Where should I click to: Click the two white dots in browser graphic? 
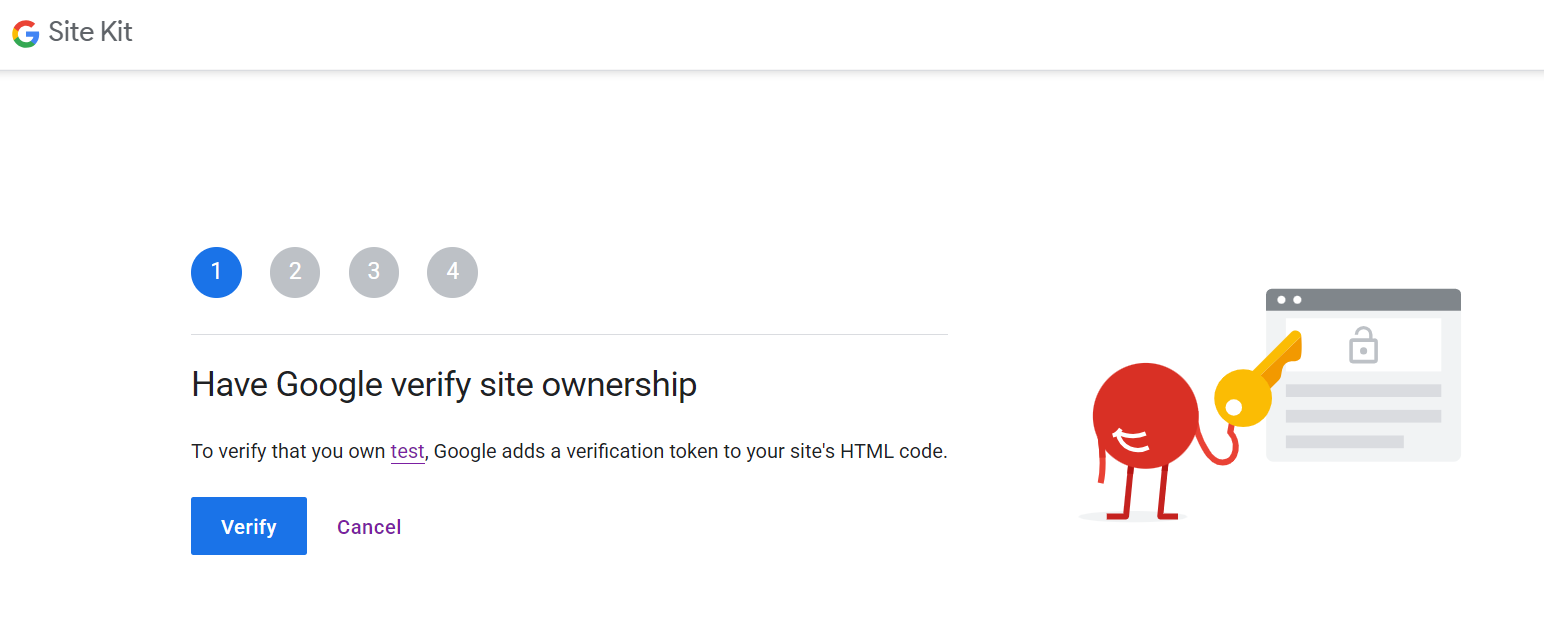[x=1289, y=300]
